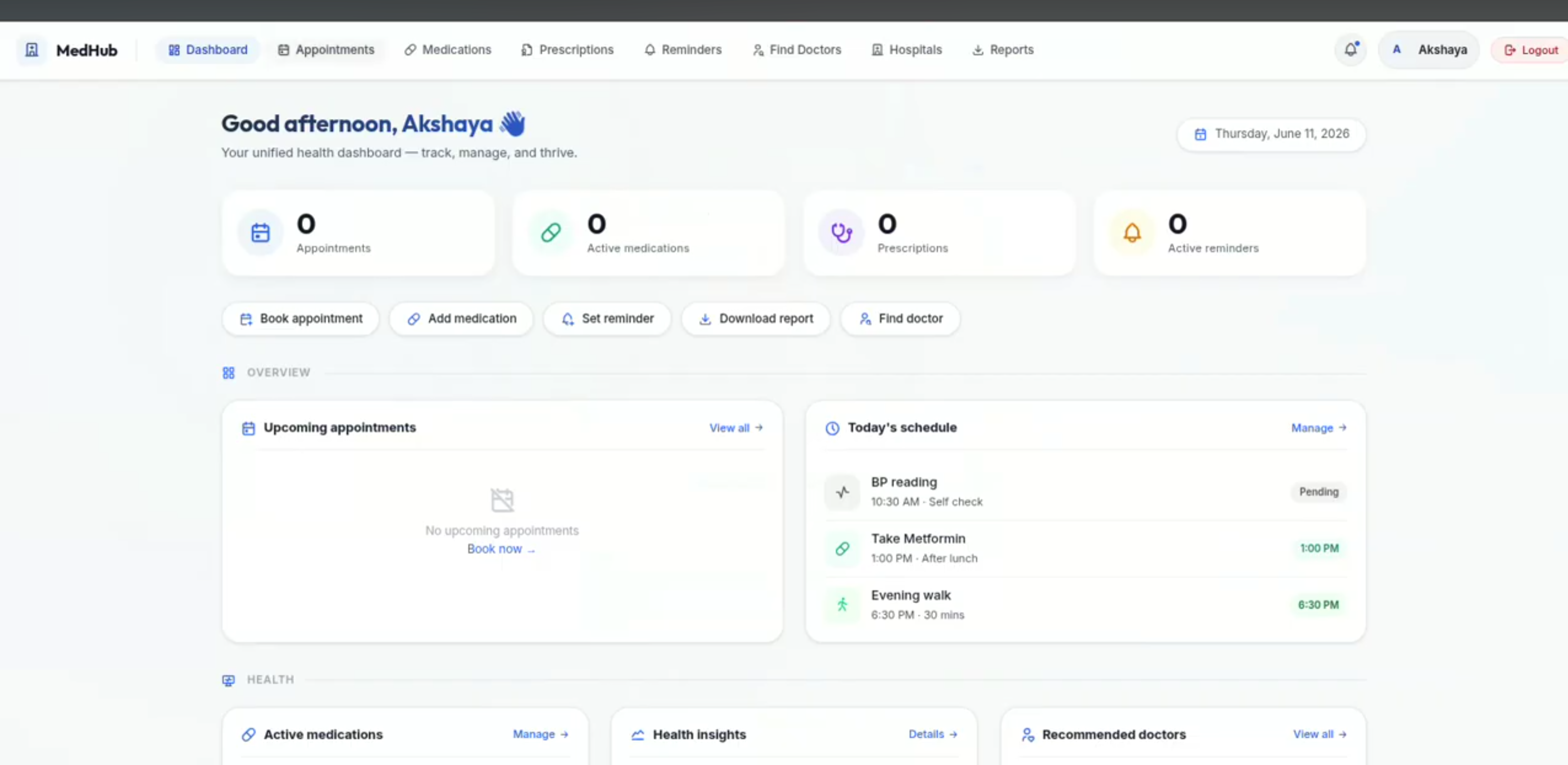Open the Medications nav item
1568x765 pixels.
tap(447, 50)
